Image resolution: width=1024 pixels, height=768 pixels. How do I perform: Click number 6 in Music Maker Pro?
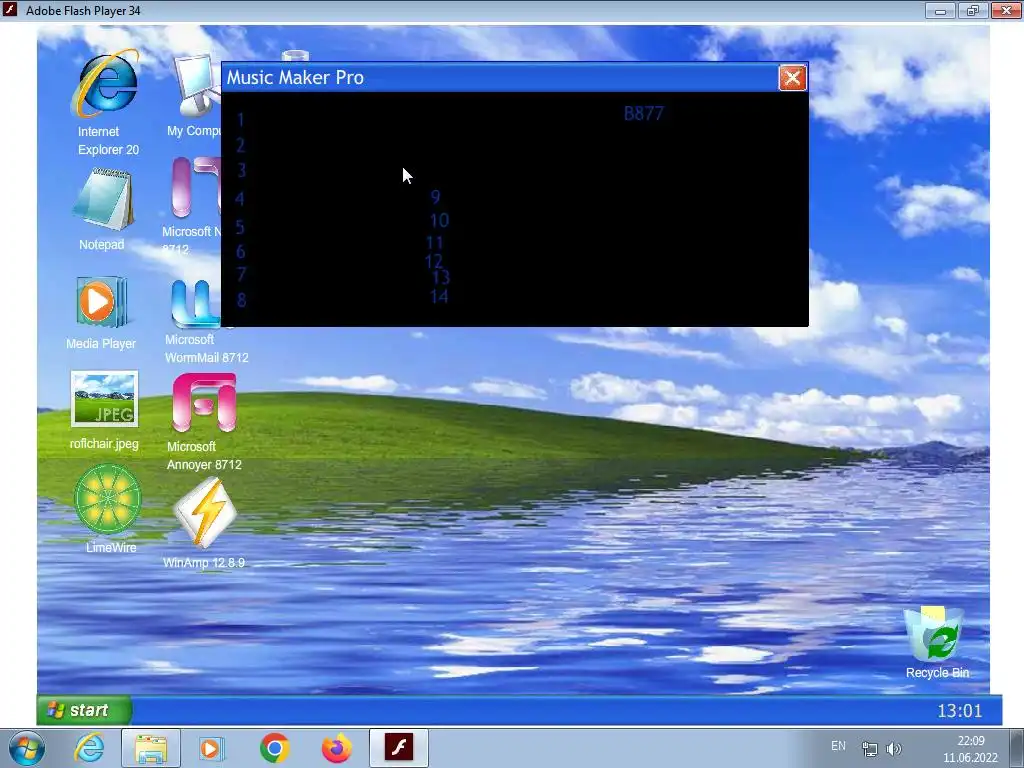click(x=240, y=251)
